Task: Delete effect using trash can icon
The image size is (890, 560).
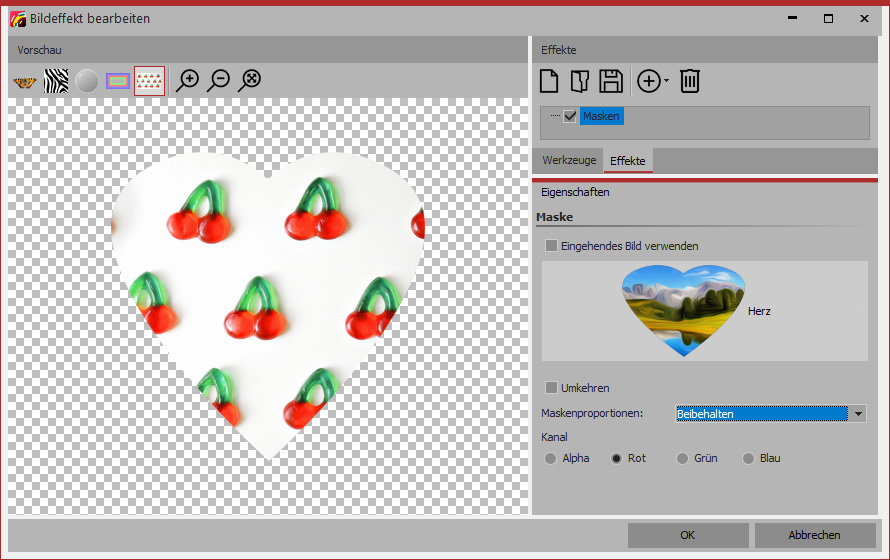Action: pos(689,81)
